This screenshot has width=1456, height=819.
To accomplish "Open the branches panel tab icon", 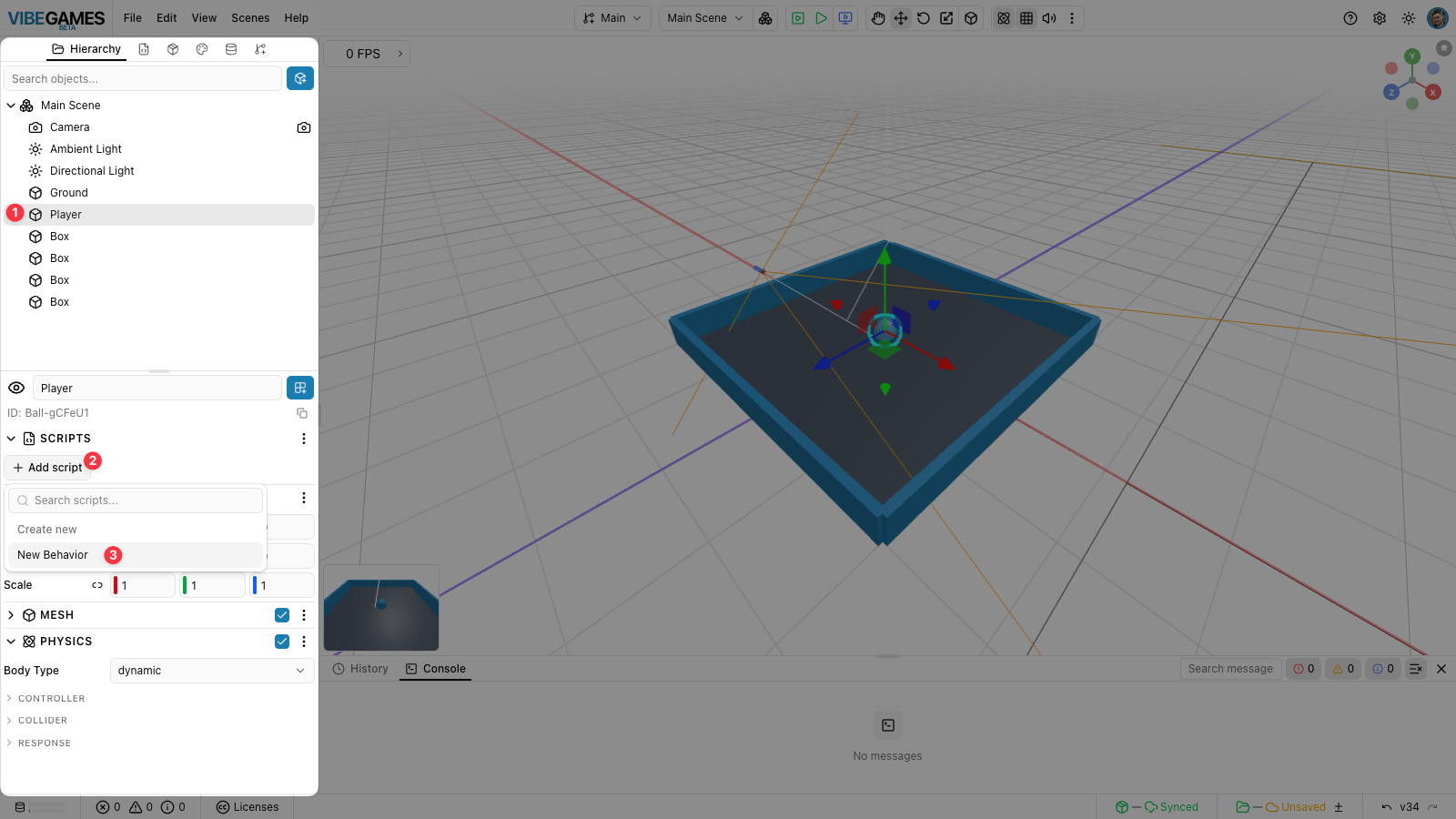I will (x=260, y=49).
